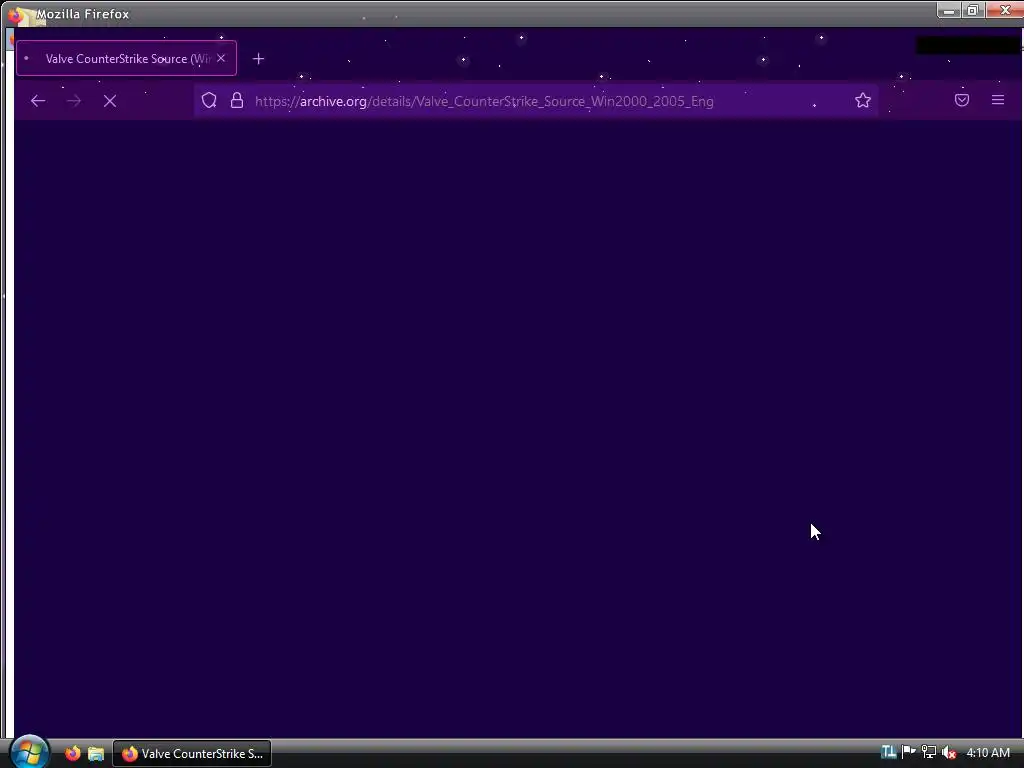
Task: Click the forward navigation arrow
Action: (74, 101)
